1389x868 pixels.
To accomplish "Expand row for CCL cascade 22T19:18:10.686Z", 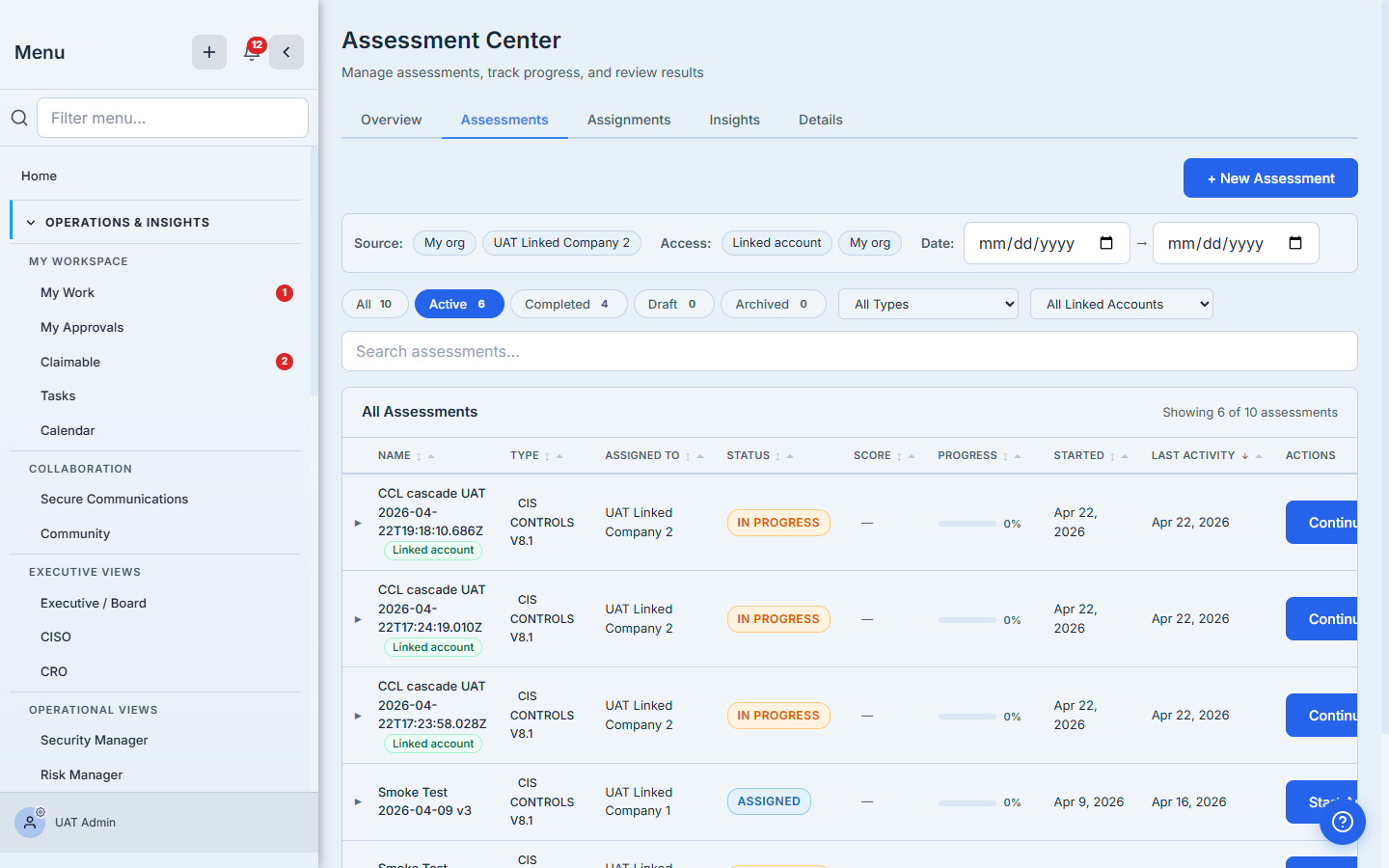I will tap(358, 523).
